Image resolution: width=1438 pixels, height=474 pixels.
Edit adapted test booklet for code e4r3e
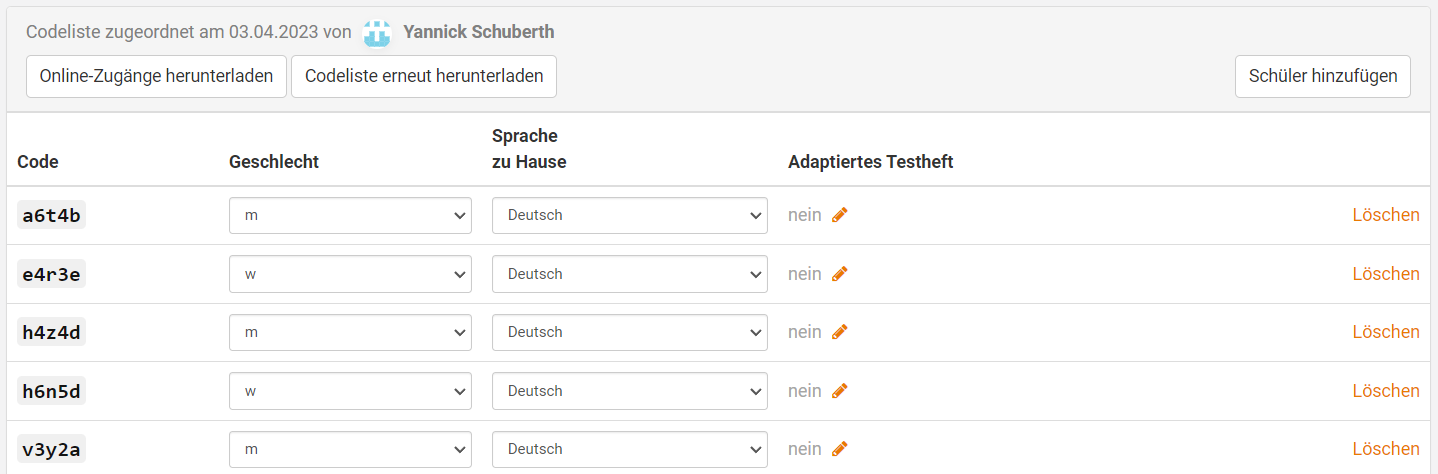[x=840, y=274]
